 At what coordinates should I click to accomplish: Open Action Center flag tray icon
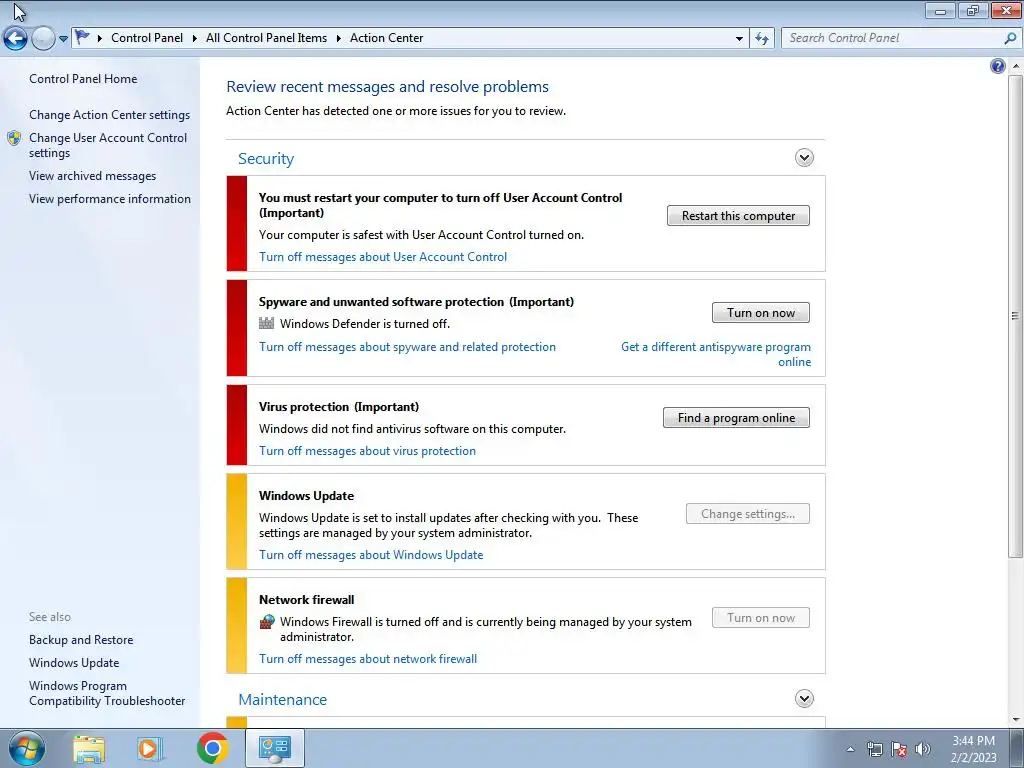pyautogui.click(x=899, y=749)
